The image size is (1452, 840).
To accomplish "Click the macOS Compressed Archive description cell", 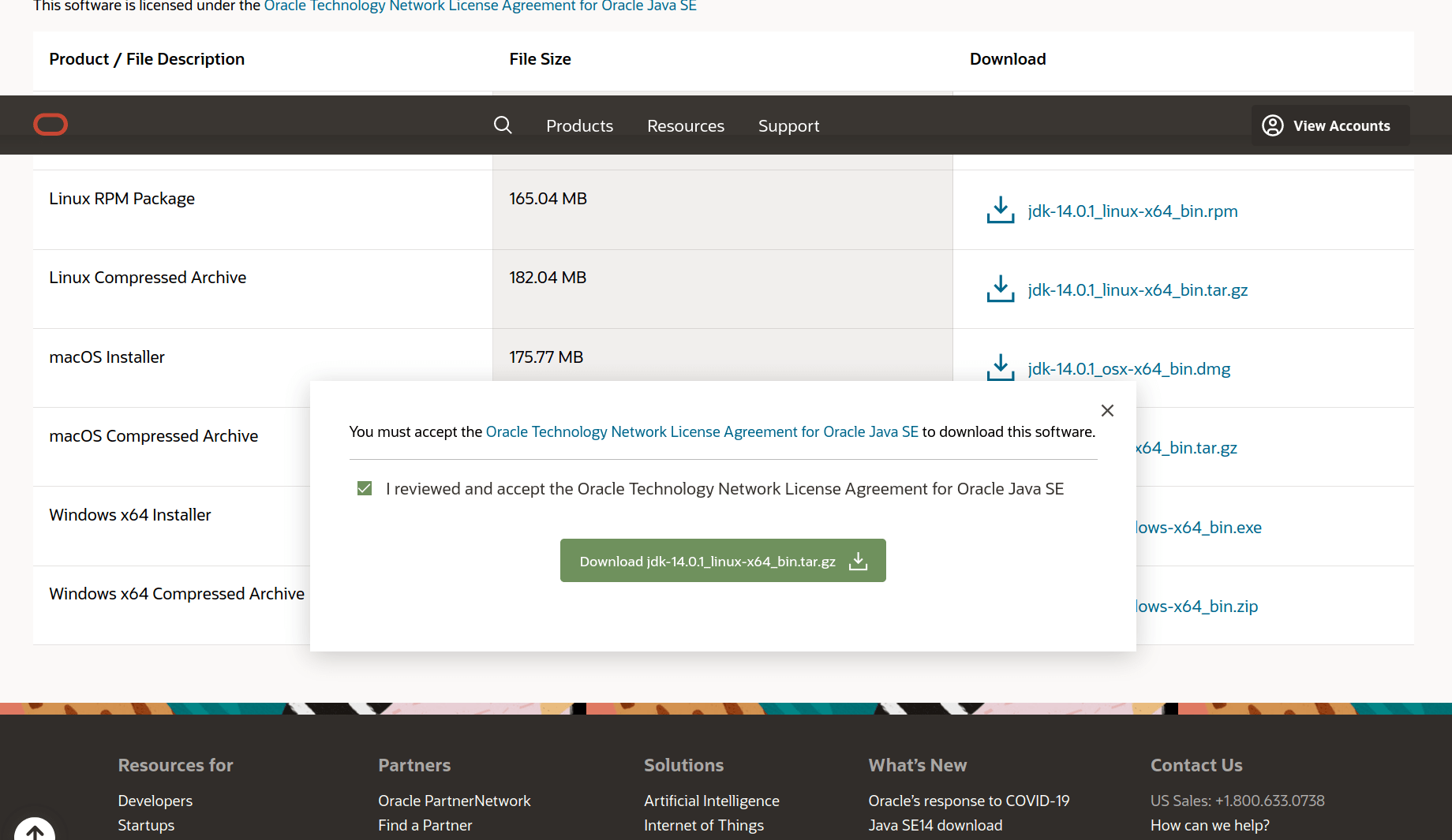I will [172, 446].
